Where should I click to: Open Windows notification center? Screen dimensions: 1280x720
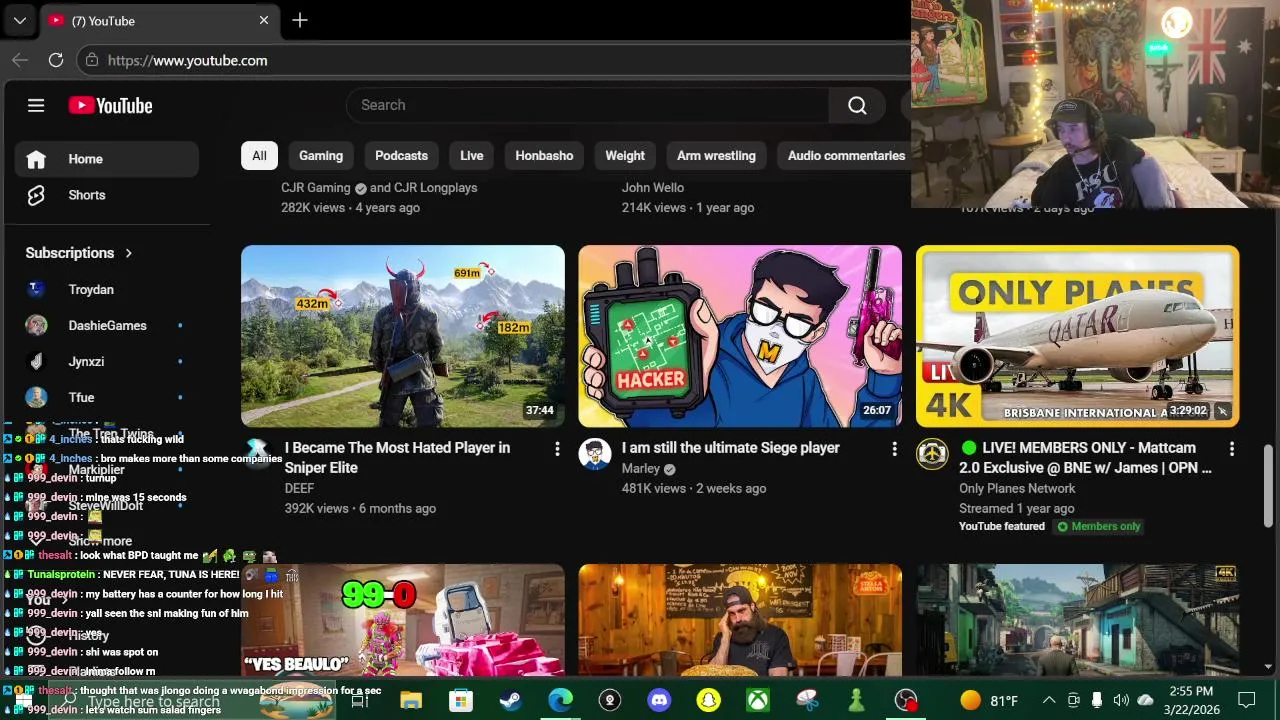[x=1247, y=700]
